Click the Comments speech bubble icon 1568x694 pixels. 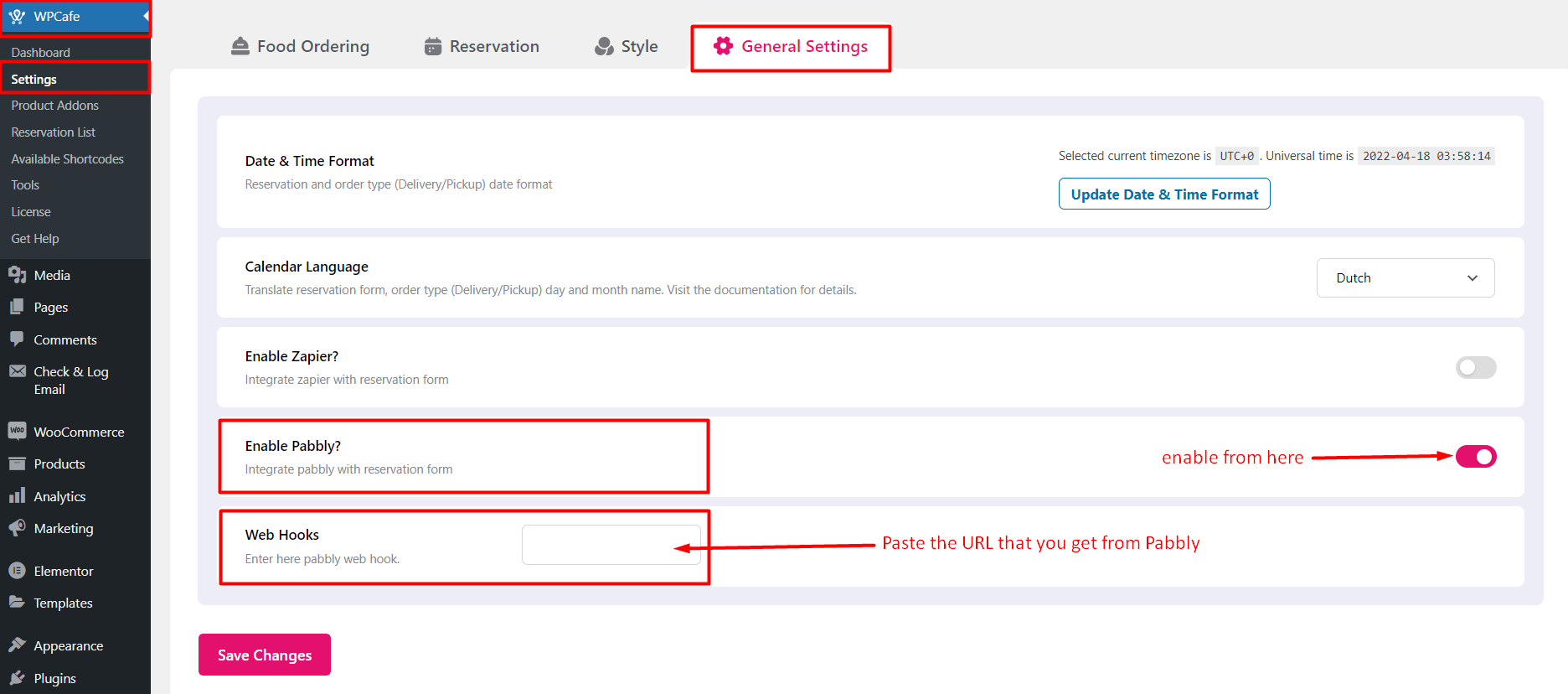pyautogui.click(x=17, y=339)
